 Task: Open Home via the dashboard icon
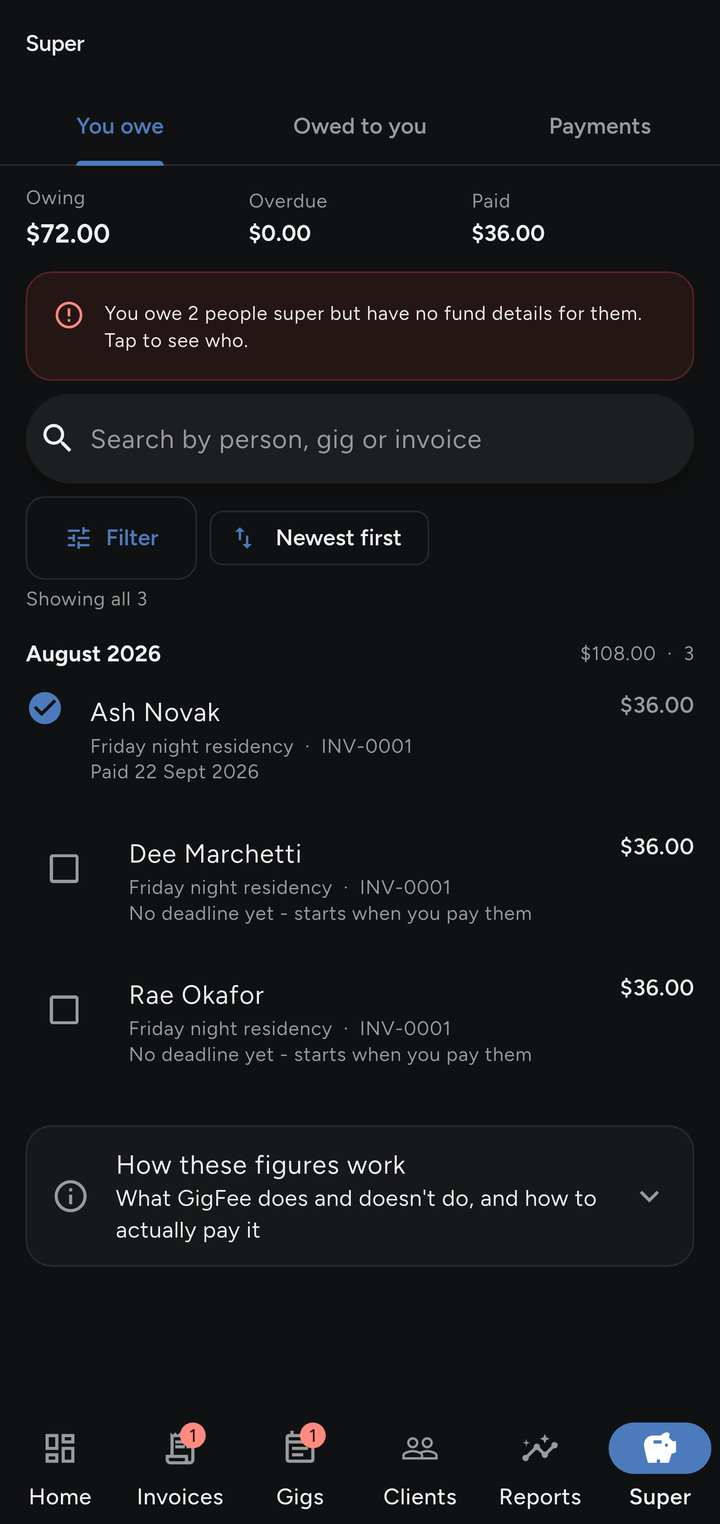[x=60, y=1448]
